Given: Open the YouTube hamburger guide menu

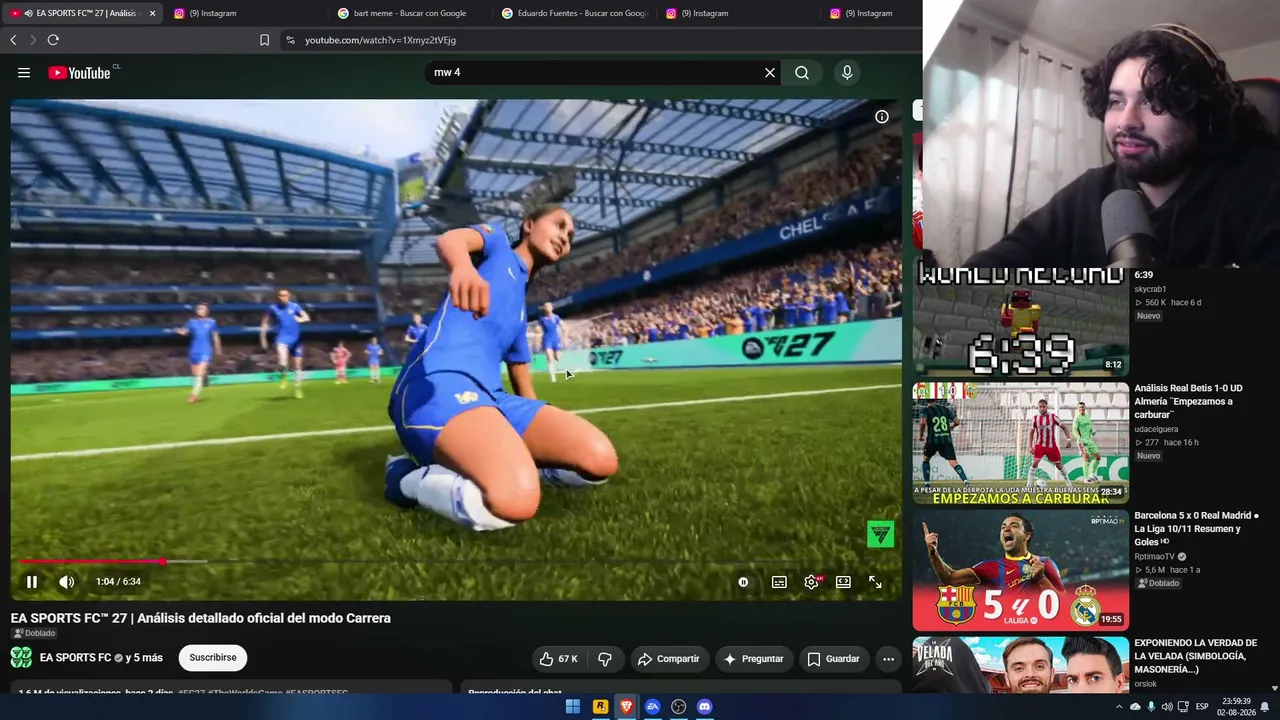Looking at the screenshot, I should coord(24,73).
